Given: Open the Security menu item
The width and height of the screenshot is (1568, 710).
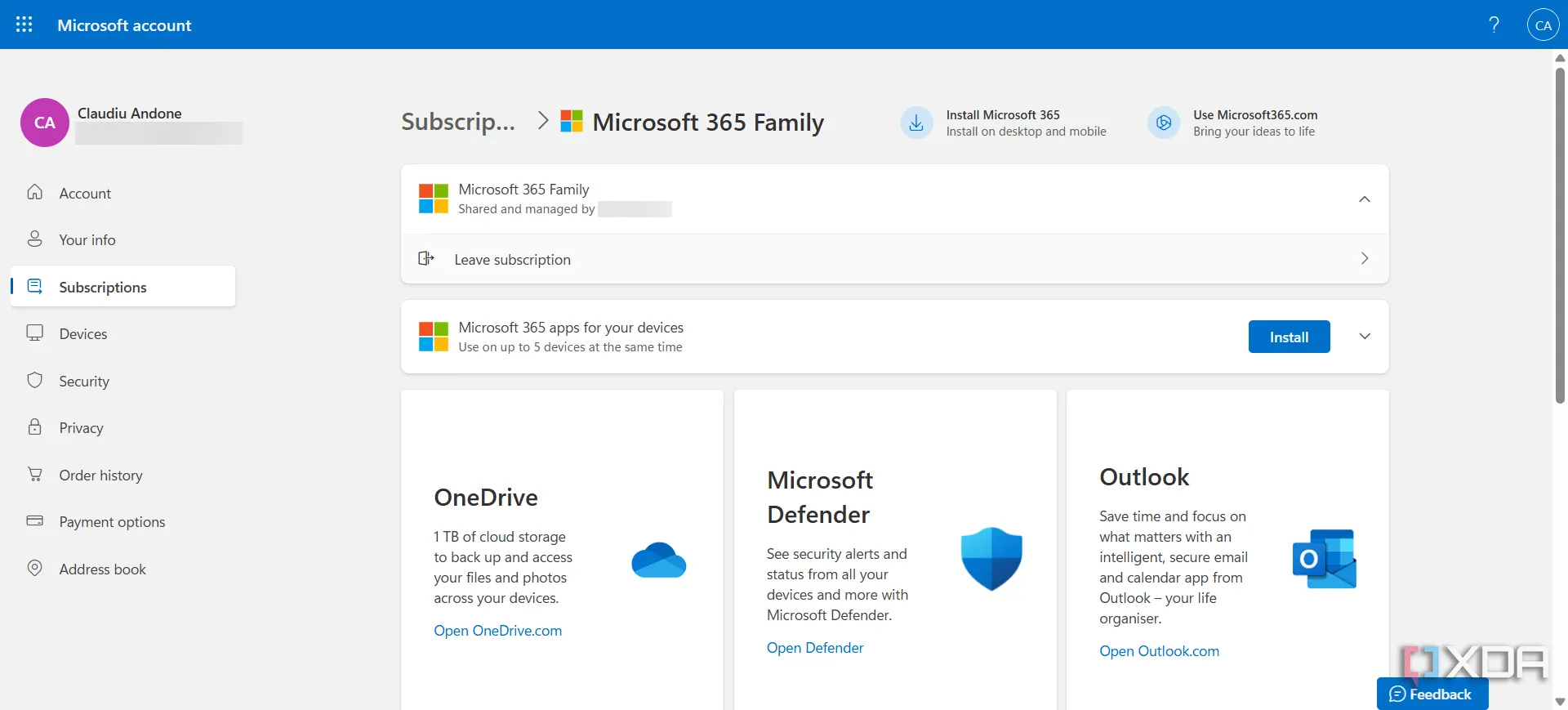Looking at the screenshot, I should 122,381.
